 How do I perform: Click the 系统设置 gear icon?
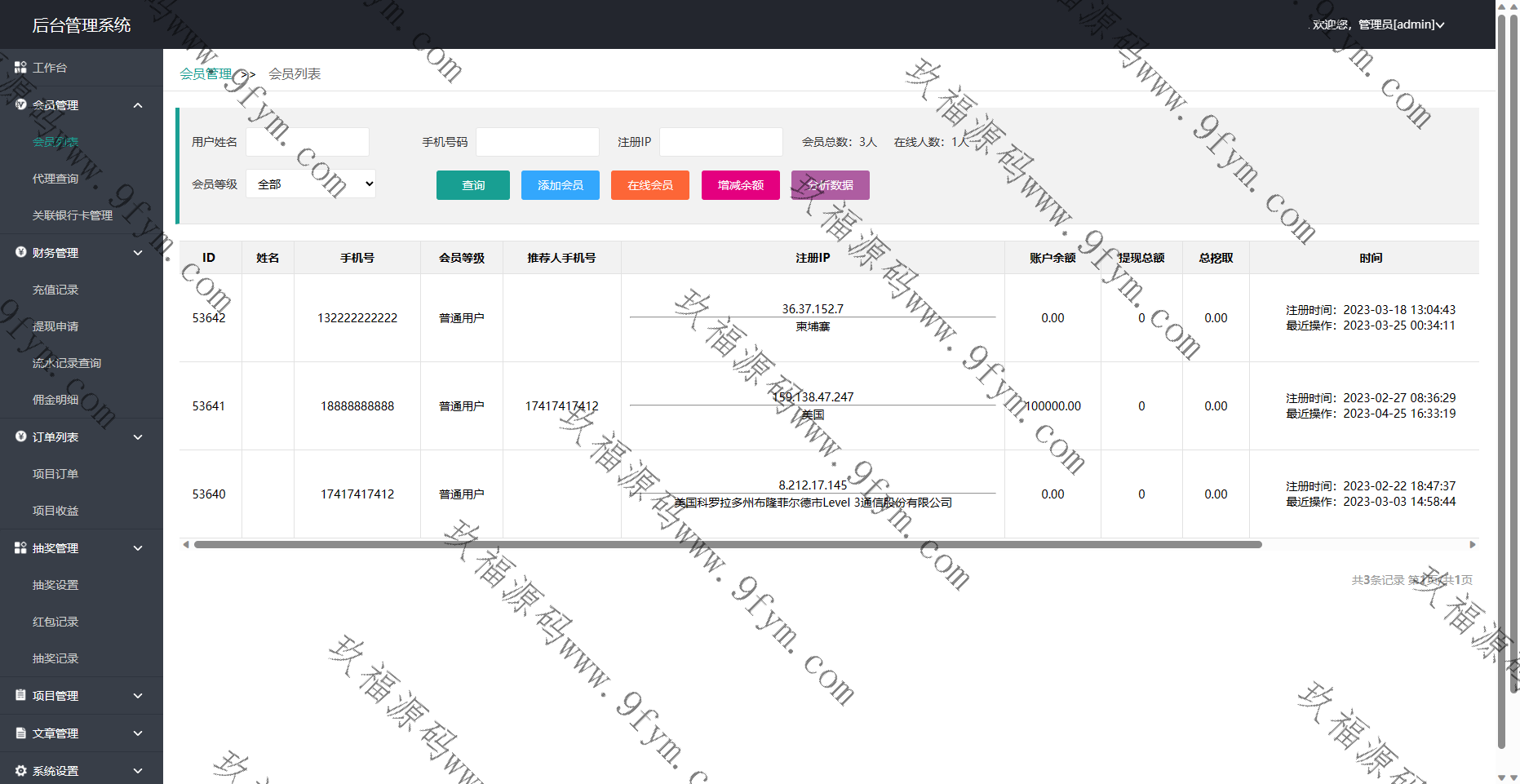tap(20, 771)
